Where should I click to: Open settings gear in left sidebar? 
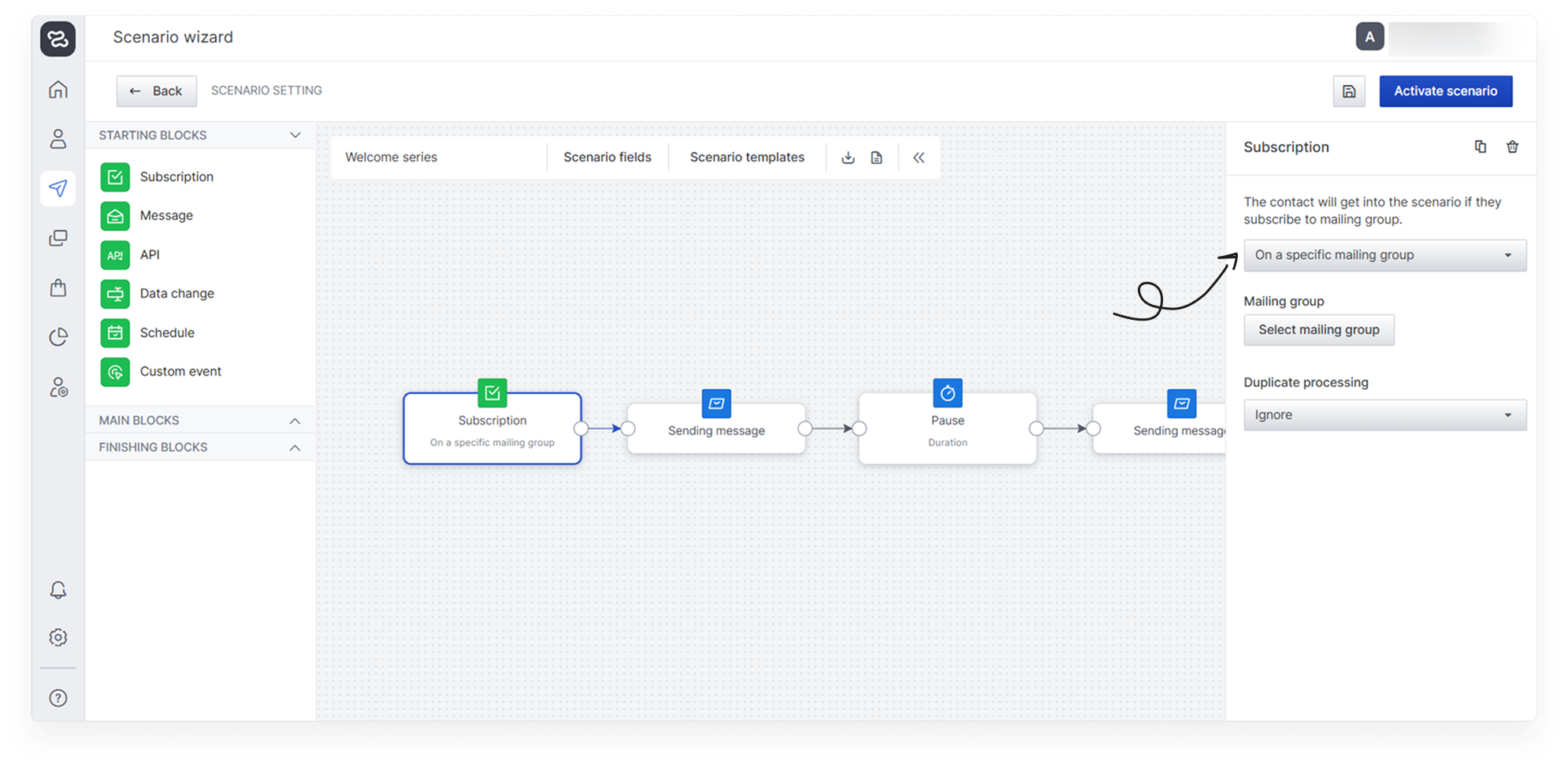(58, 637)
